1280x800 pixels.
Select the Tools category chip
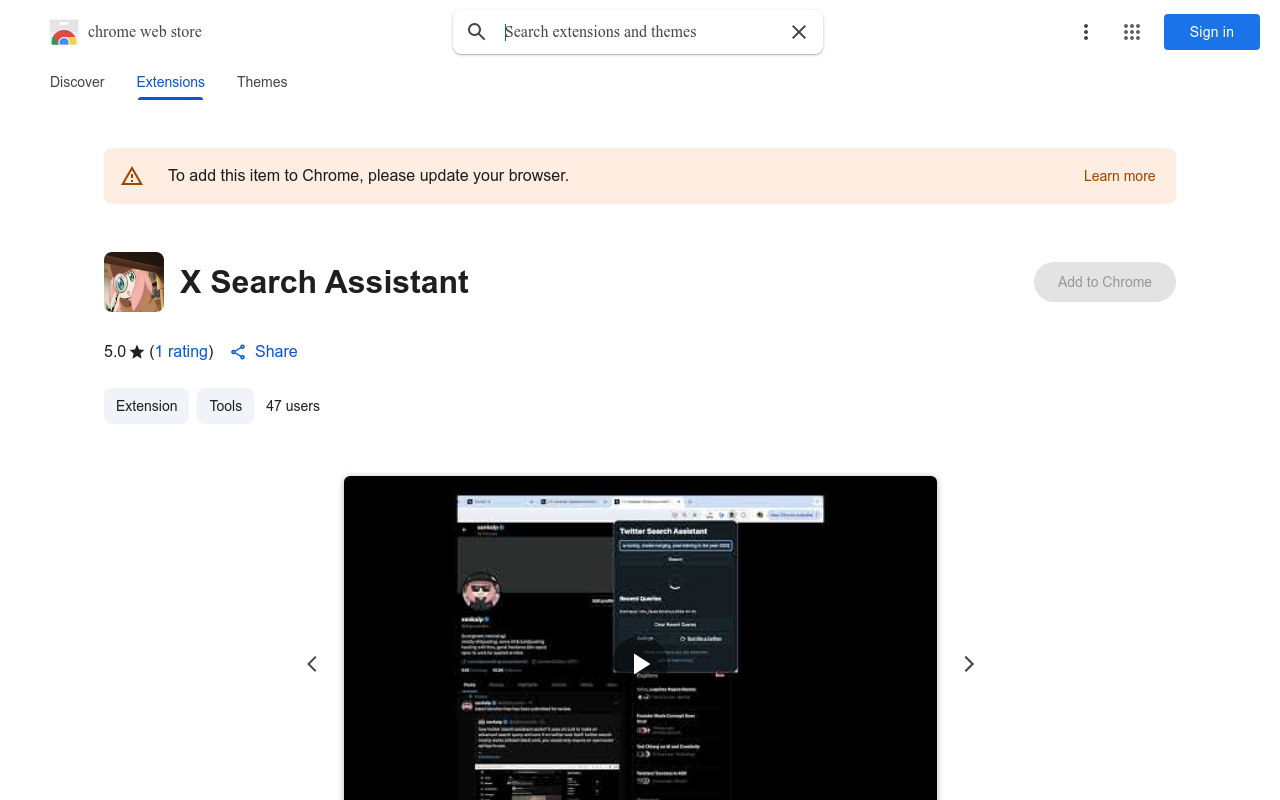tap(226, 406)
